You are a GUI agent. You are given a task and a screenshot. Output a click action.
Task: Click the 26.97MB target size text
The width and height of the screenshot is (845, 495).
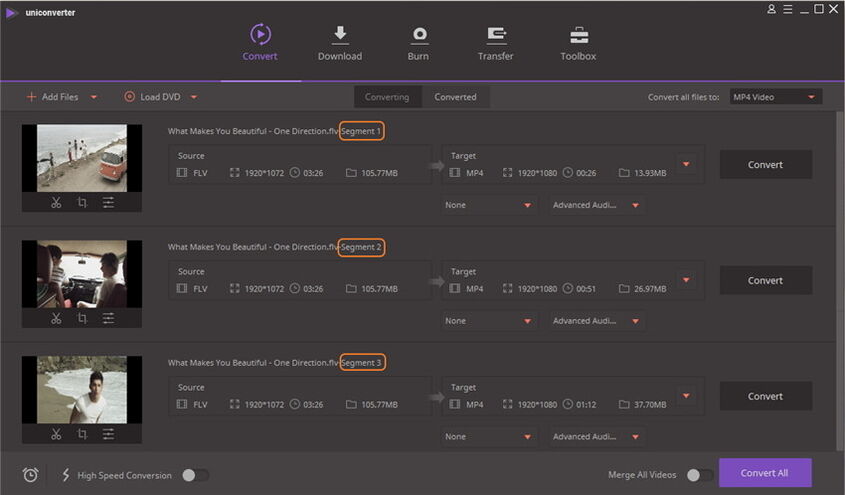[x=650, y=289]
